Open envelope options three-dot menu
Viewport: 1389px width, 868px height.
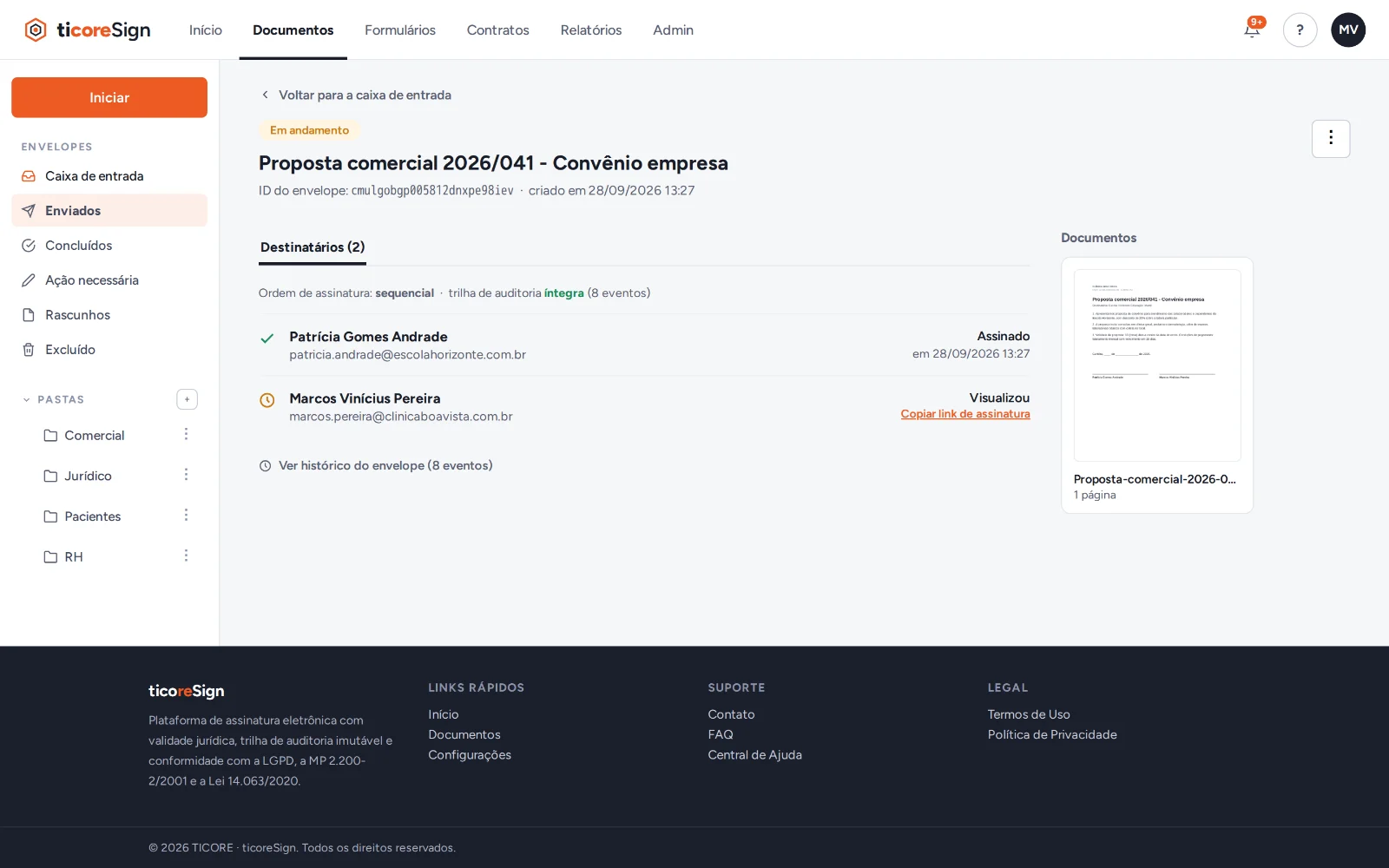pyautogui.click(x=1331, y=139)
